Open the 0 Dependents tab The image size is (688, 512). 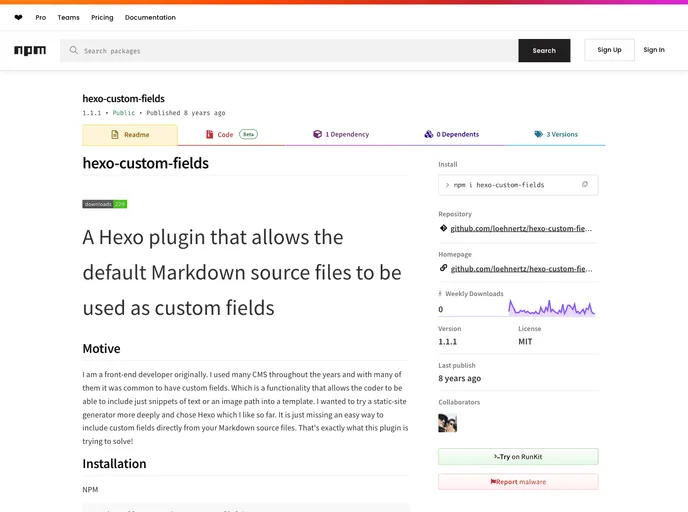(x=452, y=134)
